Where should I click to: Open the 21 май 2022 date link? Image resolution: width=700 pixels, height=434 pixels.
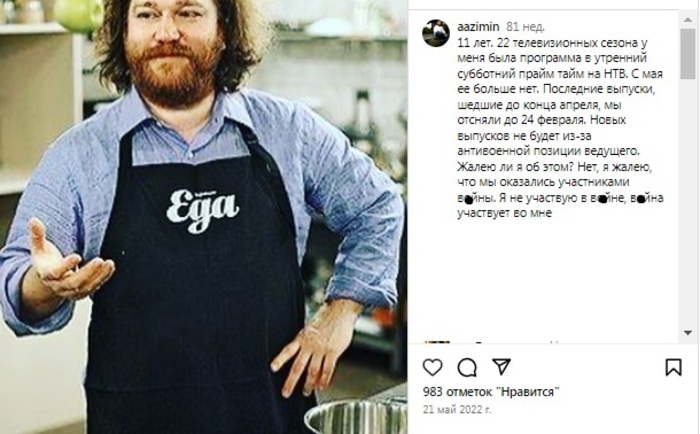[x=457, y=409]
